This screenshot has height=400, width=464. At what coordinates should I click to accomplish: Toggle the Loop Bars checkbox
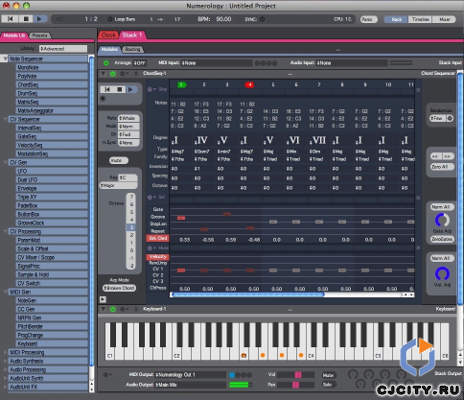click(x=110, y=19)
